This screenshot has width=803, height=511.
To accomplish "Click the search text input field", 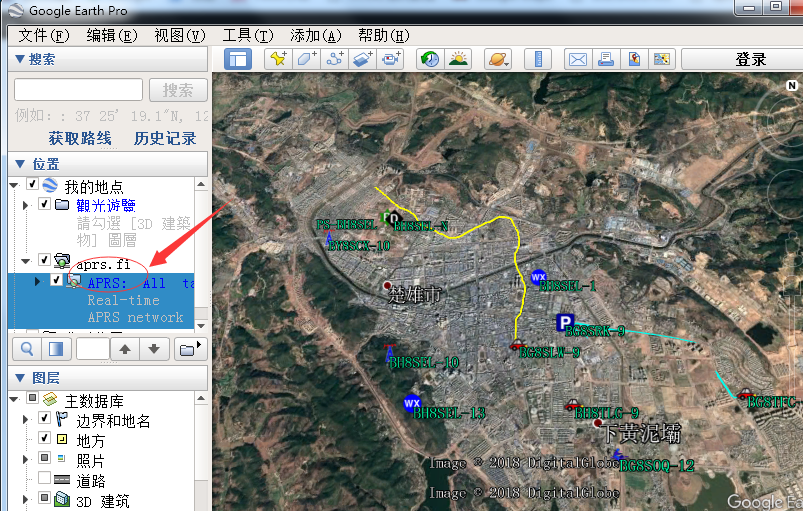I will click(x=78, y=90).
